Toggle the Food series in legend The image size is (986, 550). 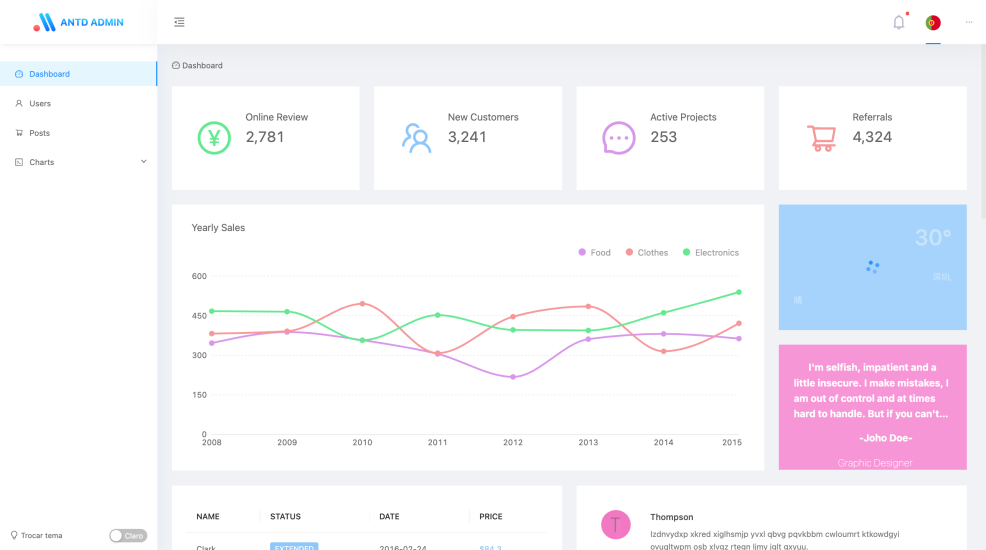tap(594, 253)
